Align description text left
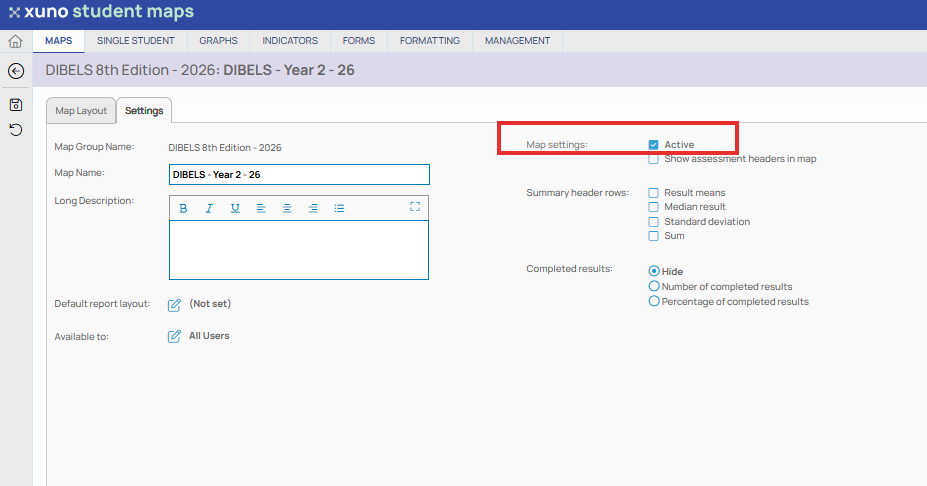 pos(261,208)
